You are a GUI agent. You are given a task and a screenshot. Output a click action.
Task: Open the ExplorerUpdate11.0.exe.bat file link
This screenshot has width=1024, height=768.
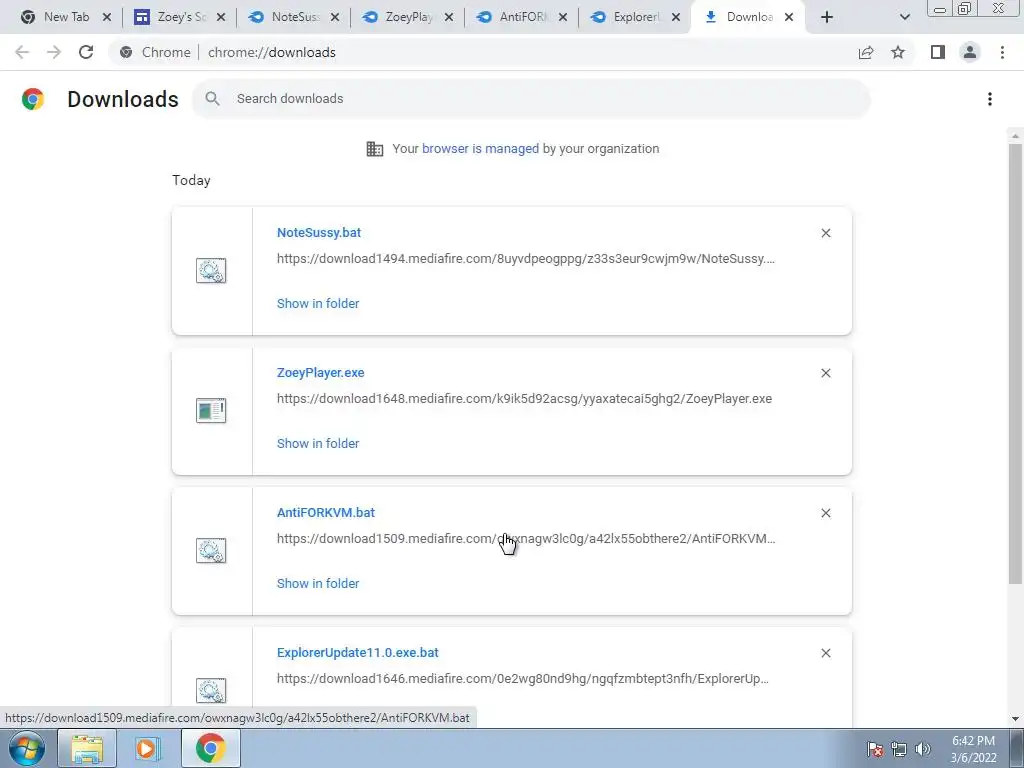point(358,652)
